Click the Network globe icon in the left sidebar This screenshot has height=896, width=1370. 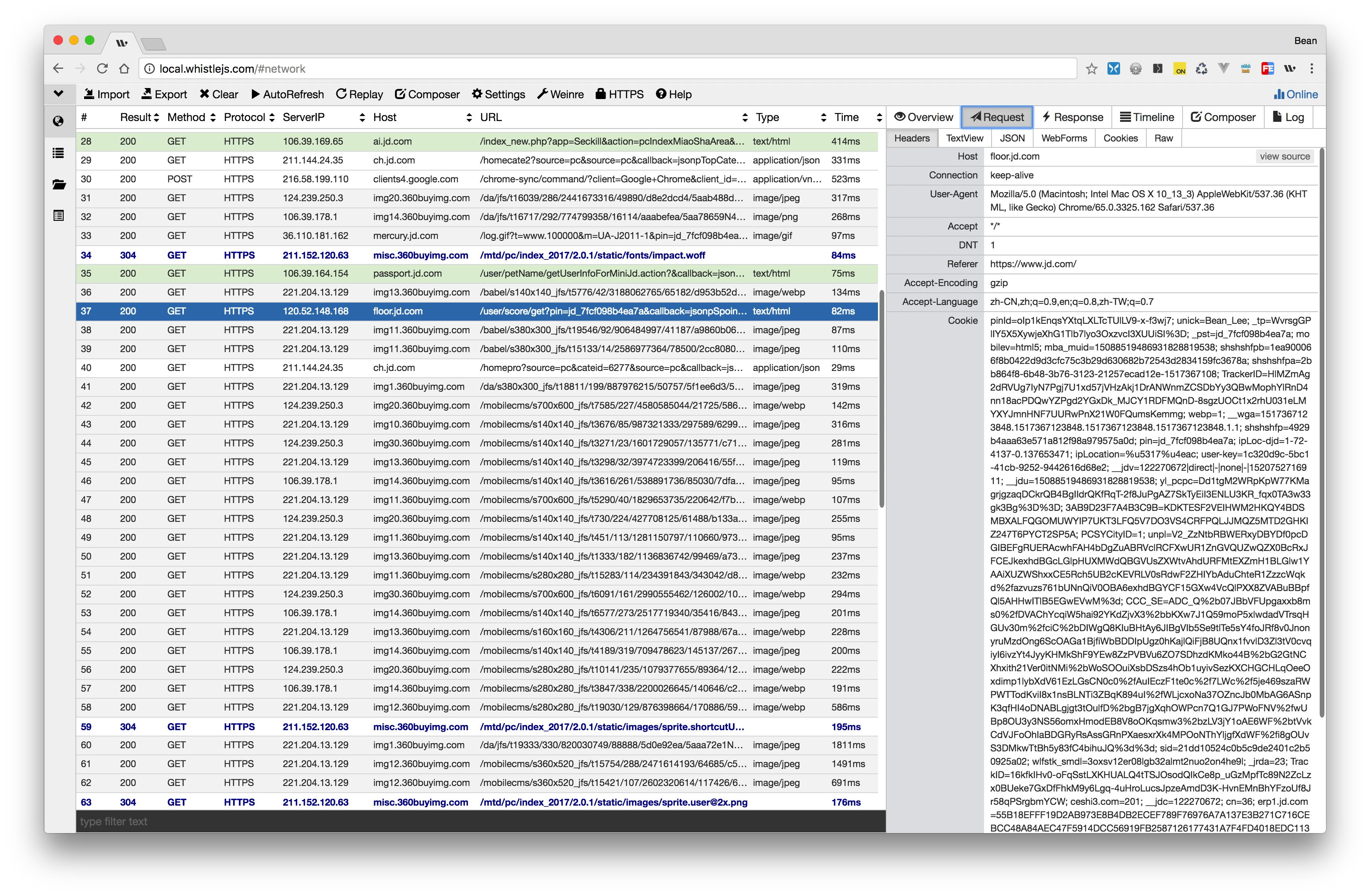[x=58, y=121]
